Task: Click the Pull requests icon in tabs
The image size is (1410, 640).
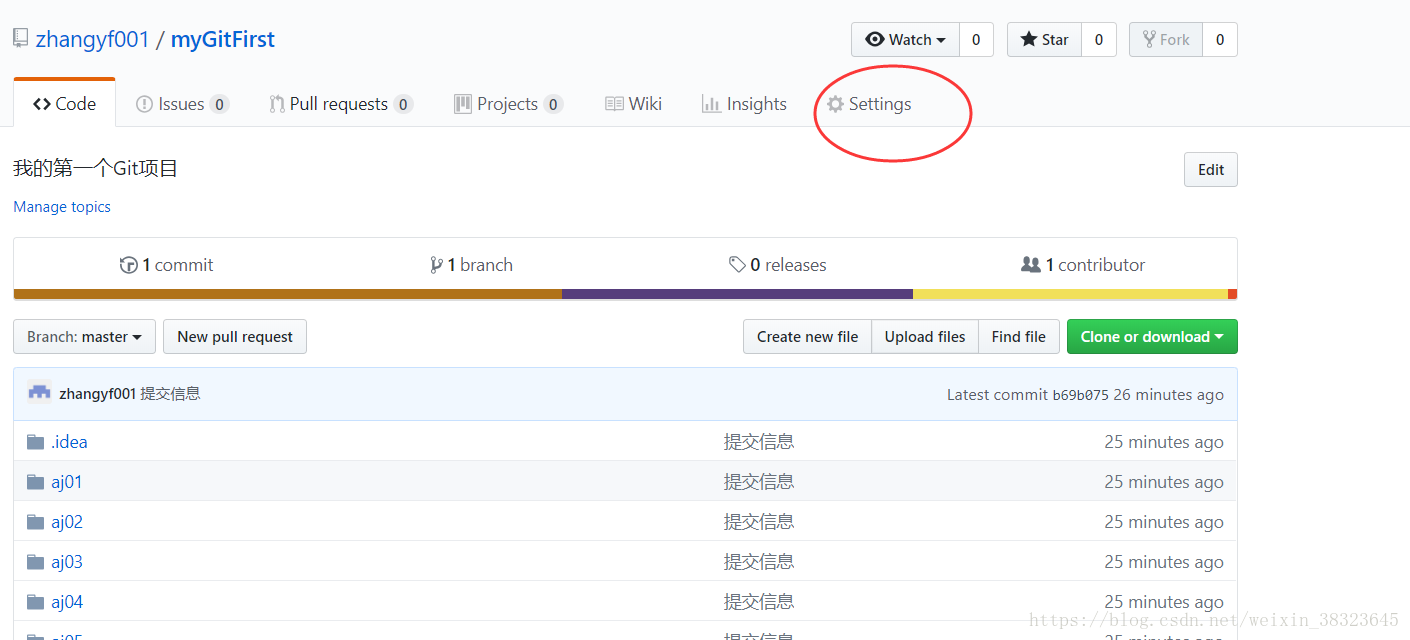Action: (277, 104)
